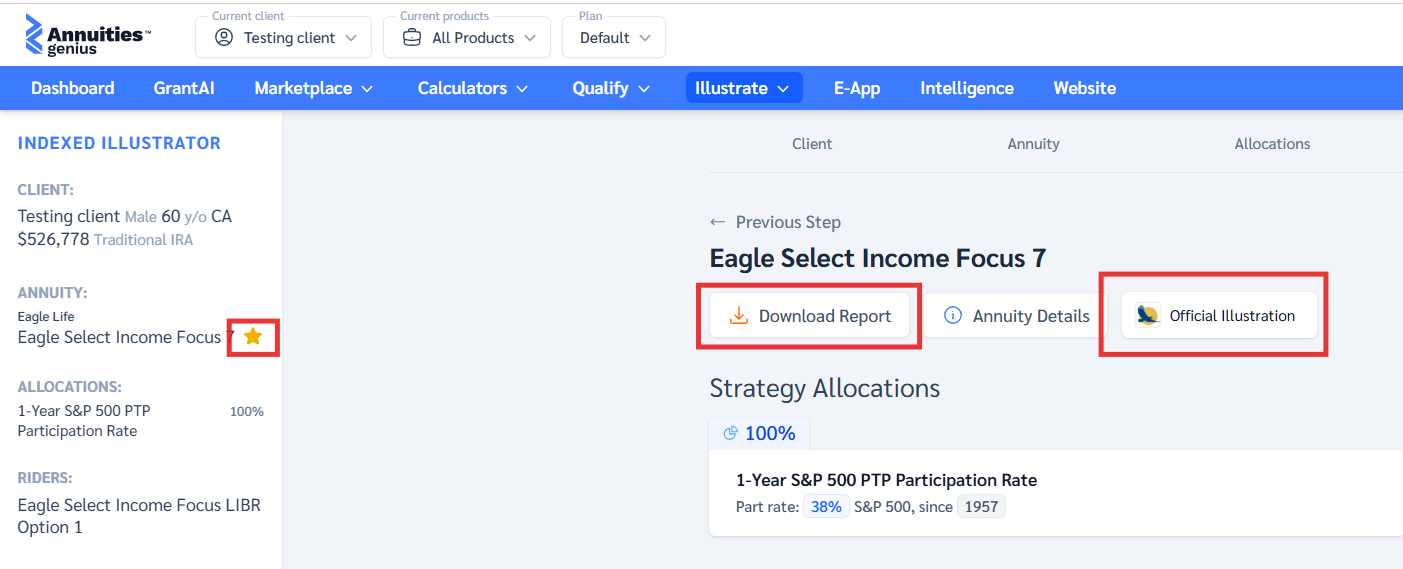
Task: Click the person icon in Current client
Action: [x=224, y=38]
